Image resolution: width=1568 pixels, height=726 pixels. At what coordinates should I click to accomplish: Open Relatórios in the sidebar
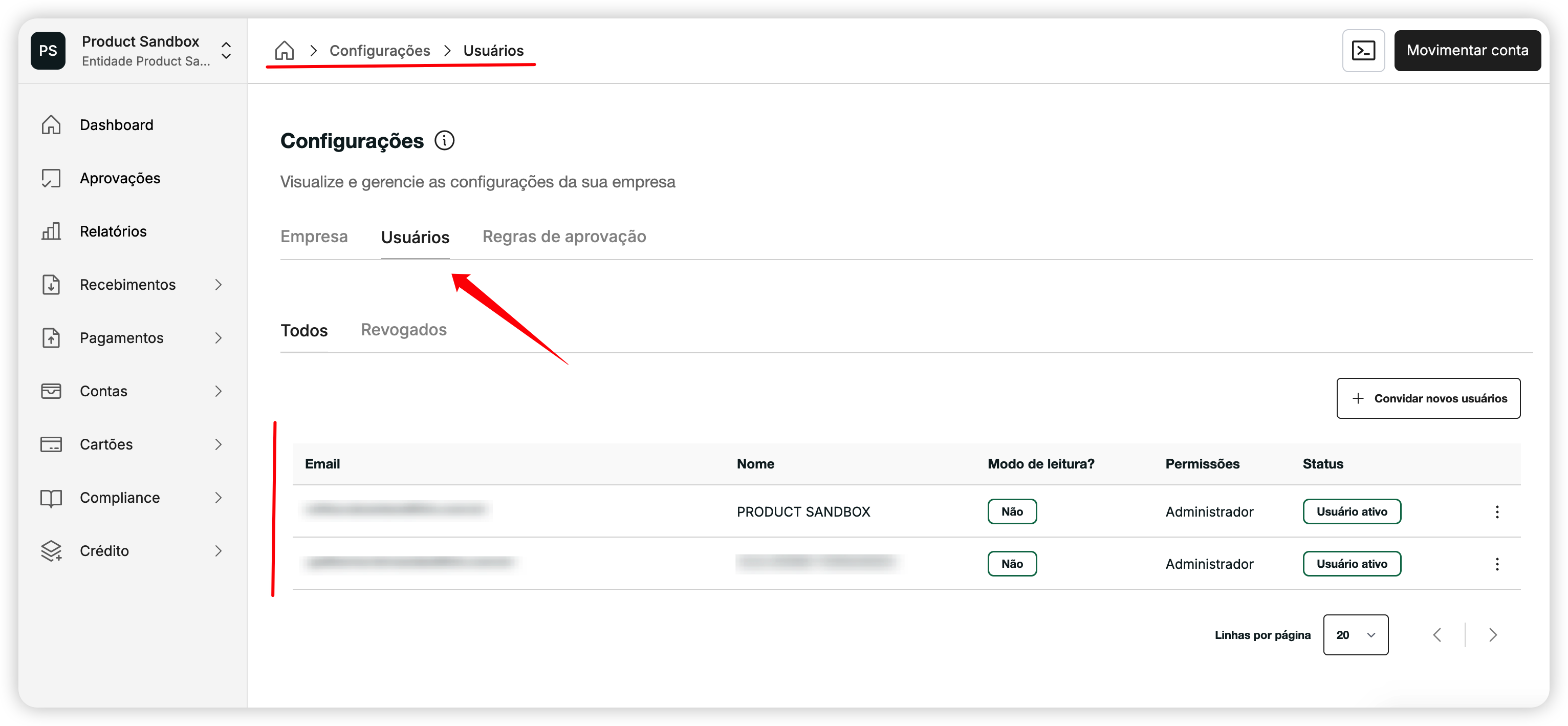tap(113, 231)
